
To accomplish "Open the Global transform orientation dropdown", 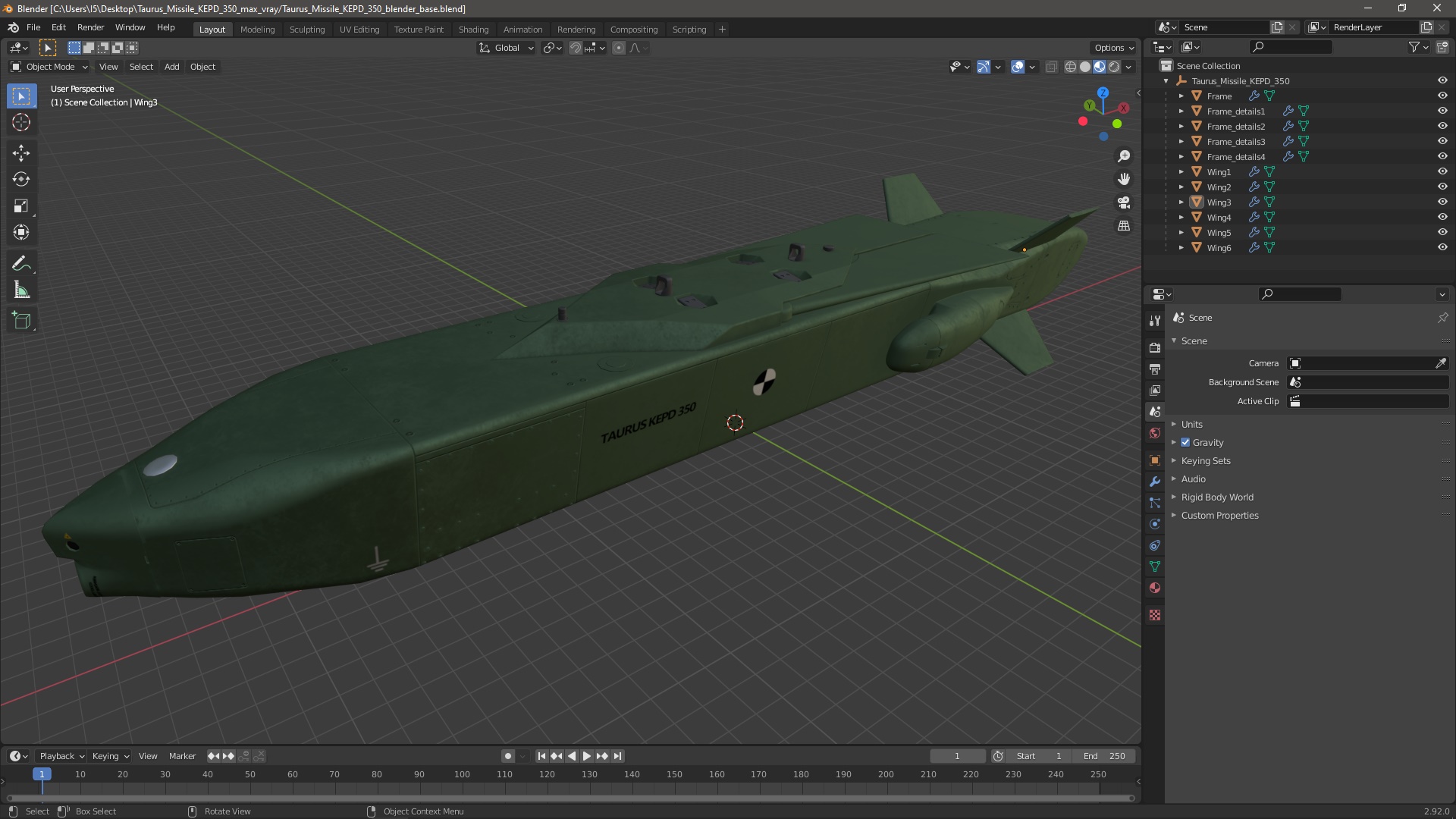I will [507, 48].
